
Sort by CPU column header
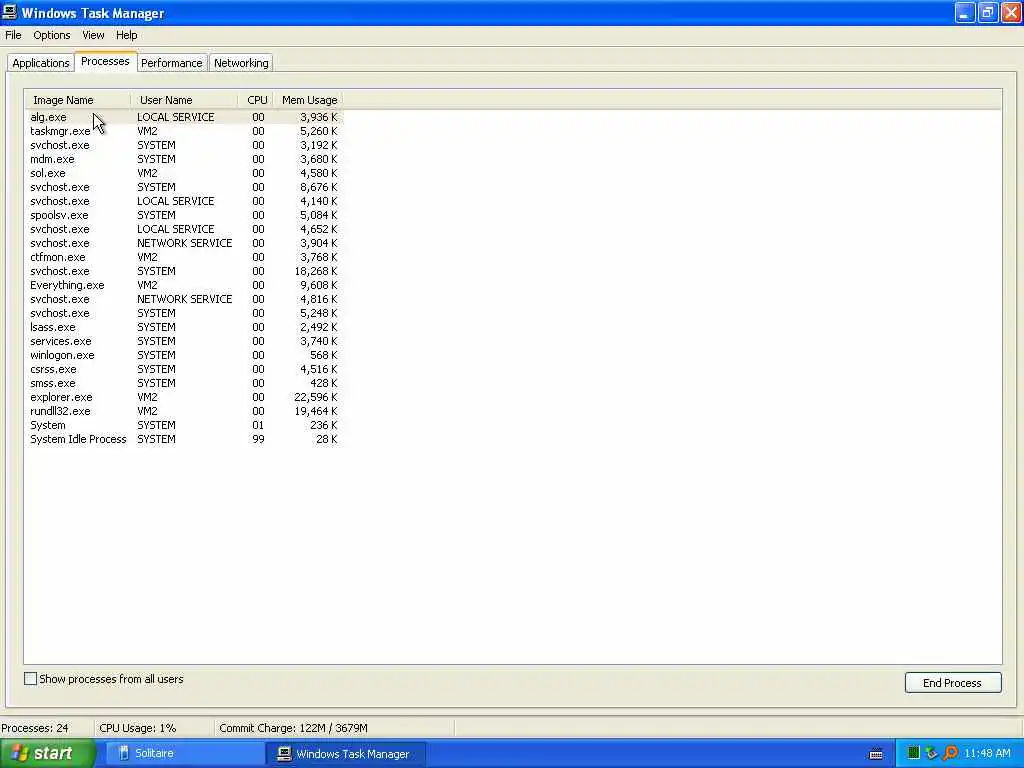pos(256,100)
